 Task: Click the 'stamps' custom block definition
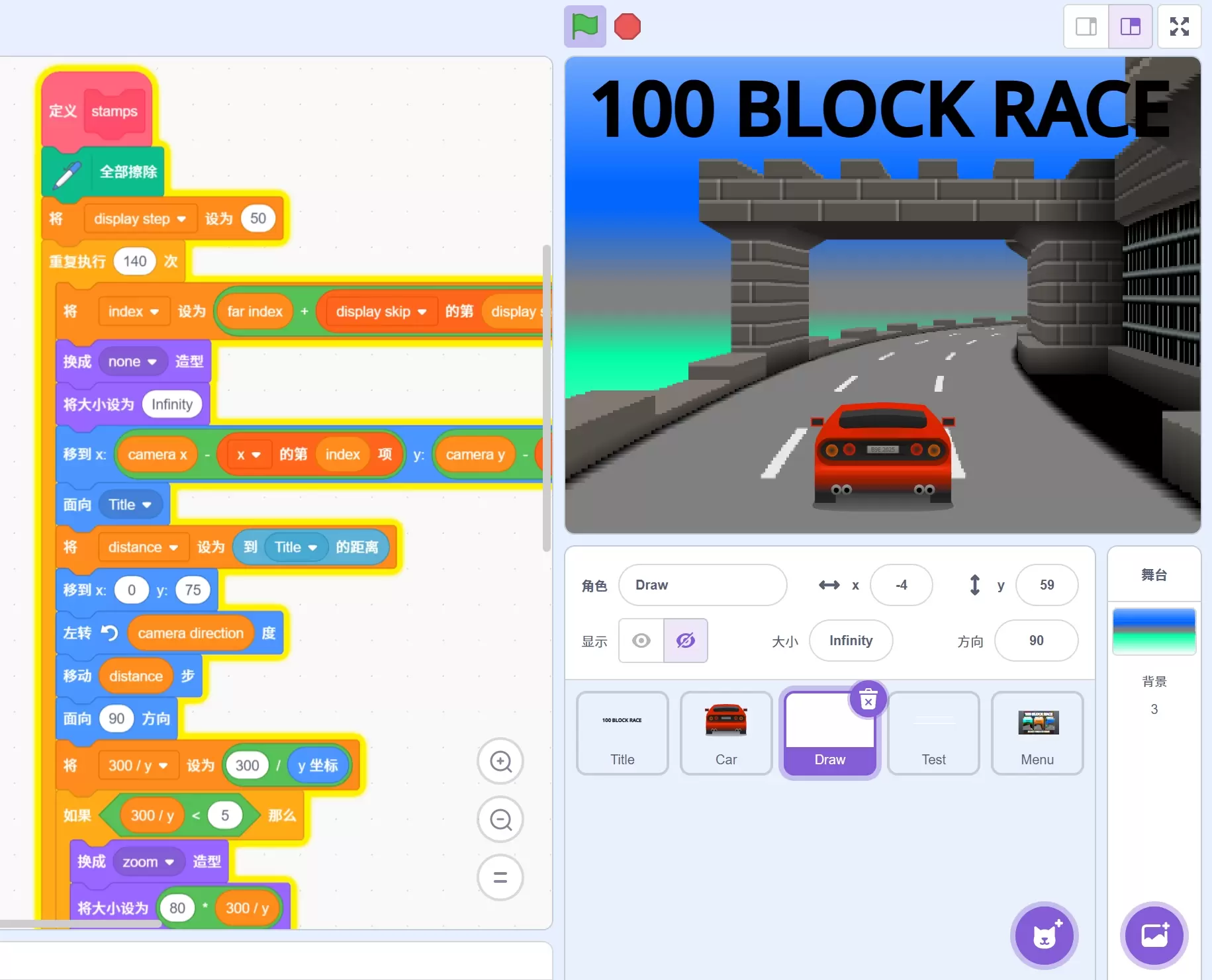point(114,111)
